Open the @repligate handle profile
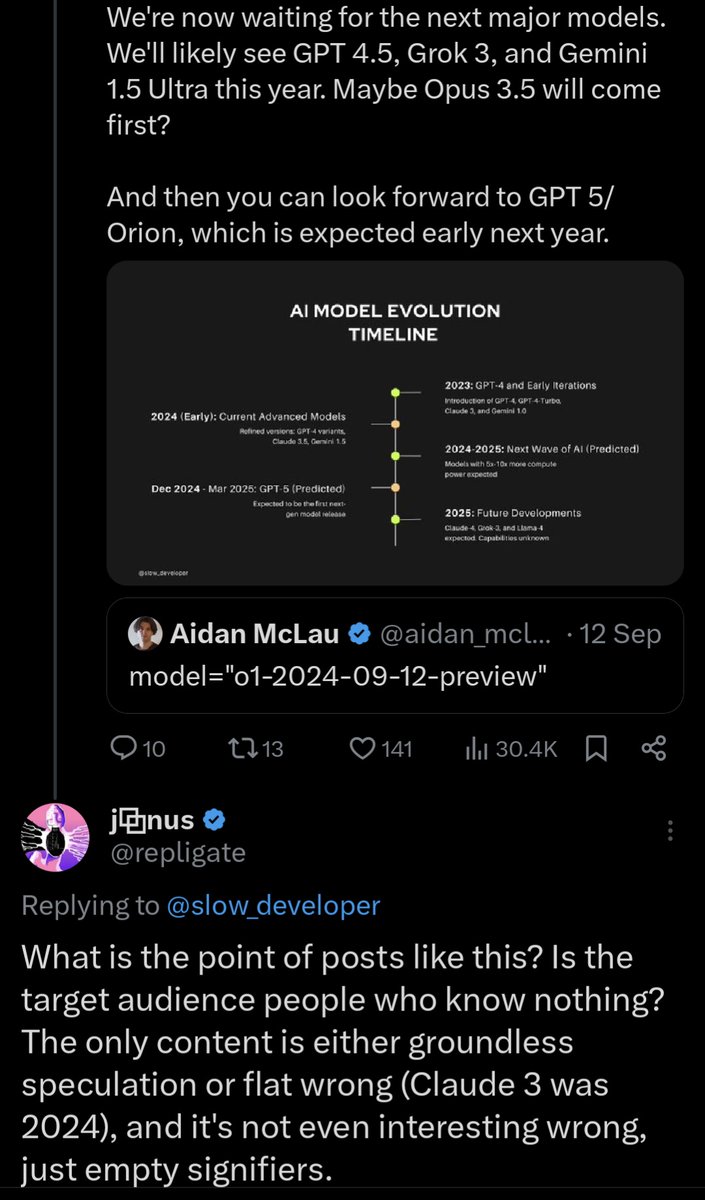This screenshot has width=705, height=1200. pyautogui.click(x=177, y=853)
